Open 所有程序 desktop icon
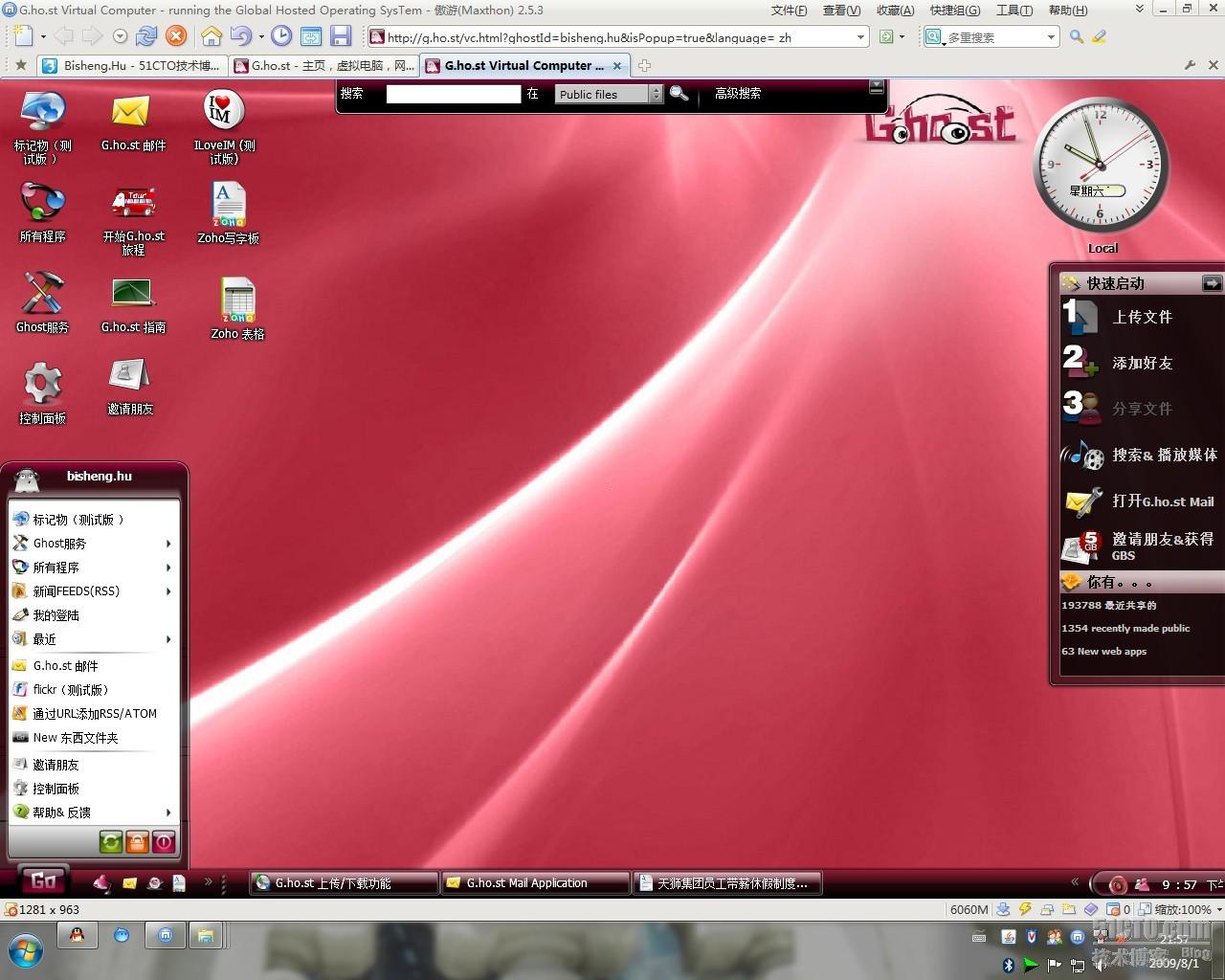Screen dimensions: 1225x980 point(42,211)
